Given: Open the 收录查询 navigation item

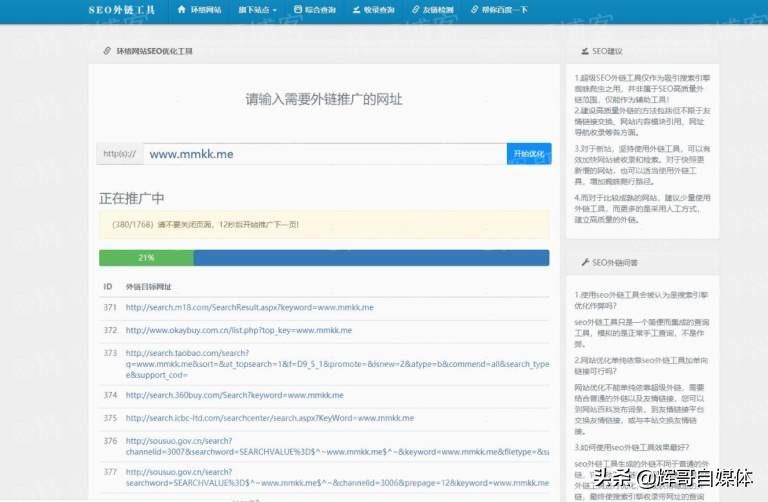Looking at the screenshot, I should (x=374, y=10).
